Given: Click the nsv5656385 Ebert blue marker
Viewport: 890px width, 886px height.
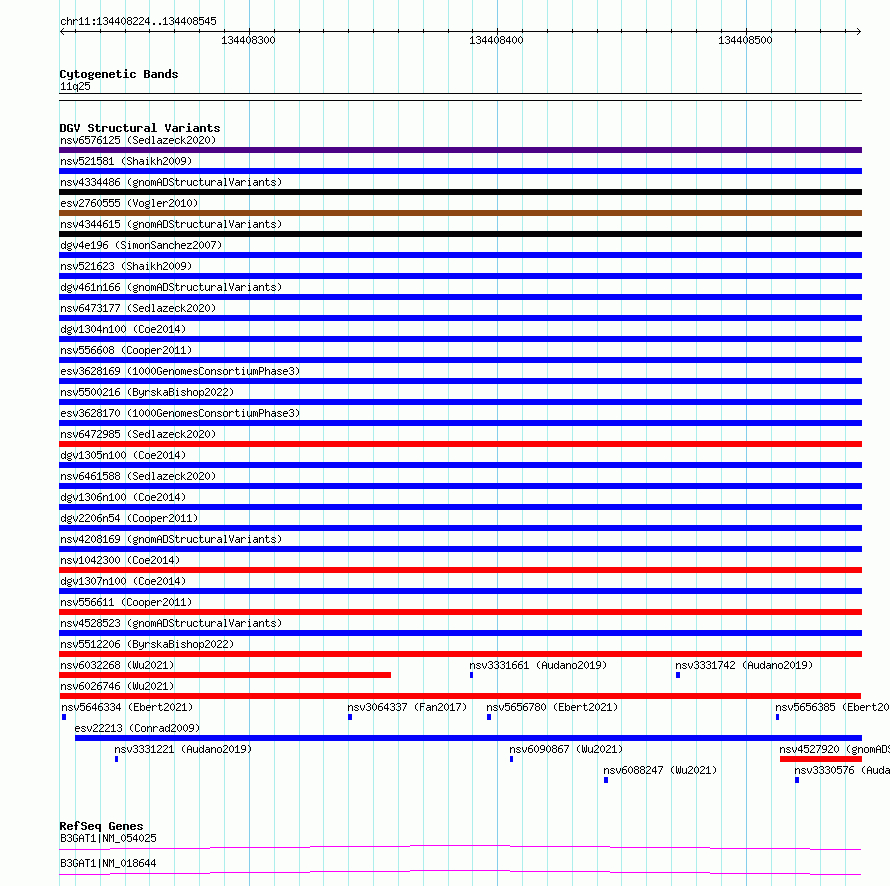Looking at the screenshot, I should click(x=778, y=717).
